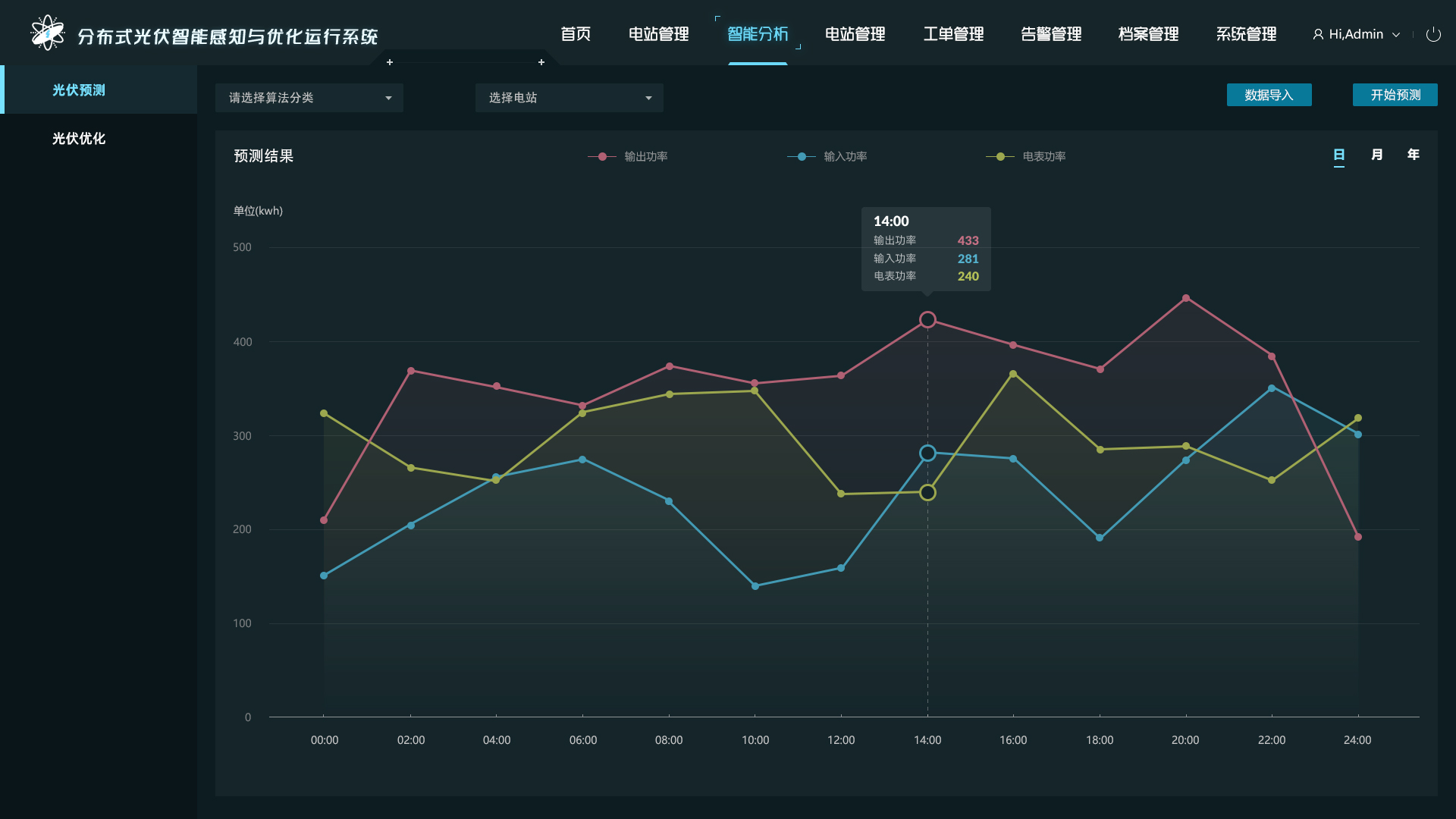1456x819 pixels.
Task: Click the 数据导入 button
Action: 1269,95
